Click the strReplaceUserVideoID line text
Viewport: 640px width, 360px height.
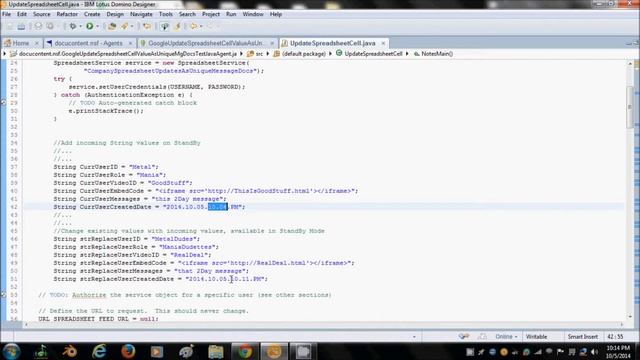(132, 255)
